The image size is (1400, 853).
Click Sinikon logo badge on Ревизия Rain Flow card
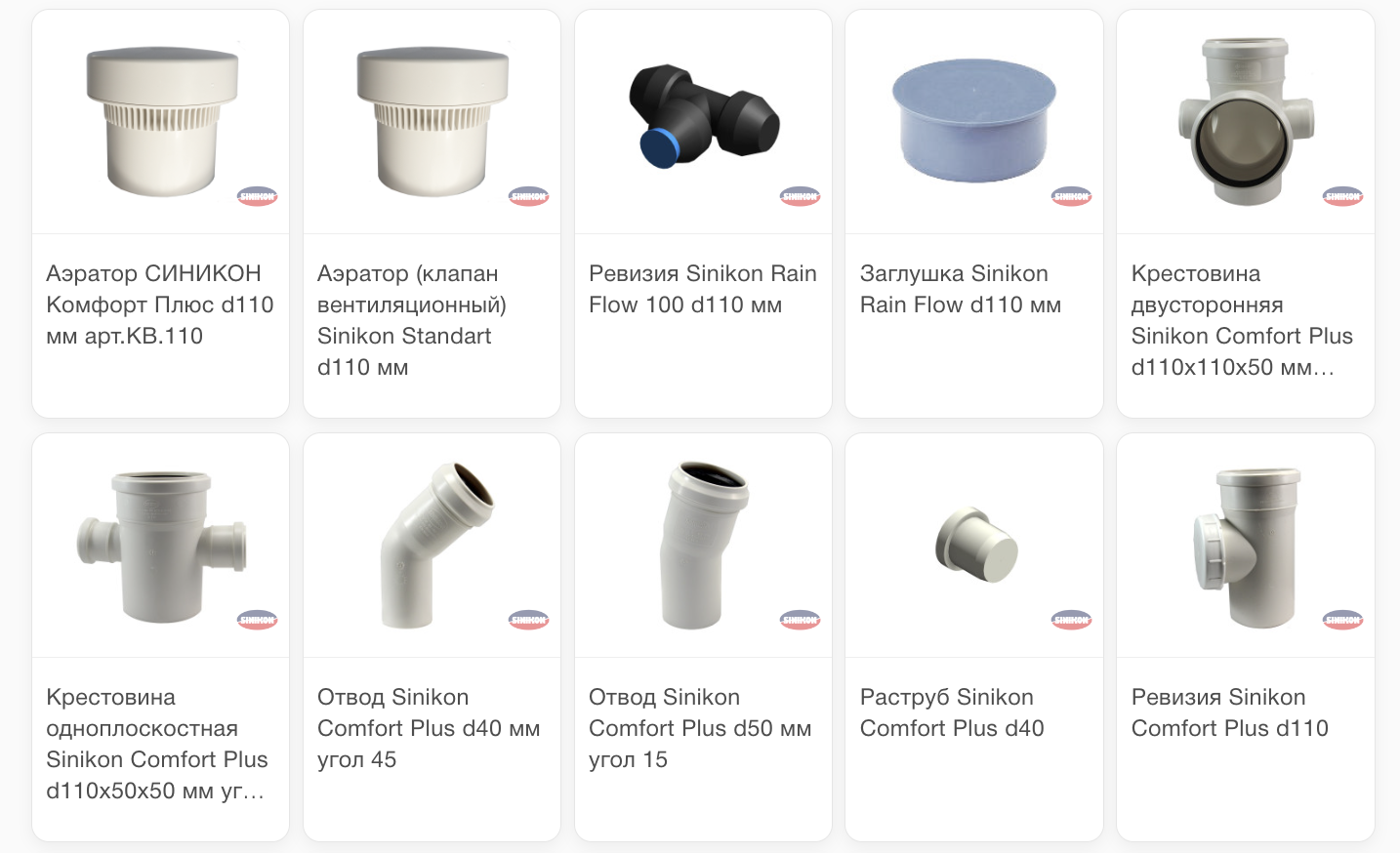click(800, 196)
